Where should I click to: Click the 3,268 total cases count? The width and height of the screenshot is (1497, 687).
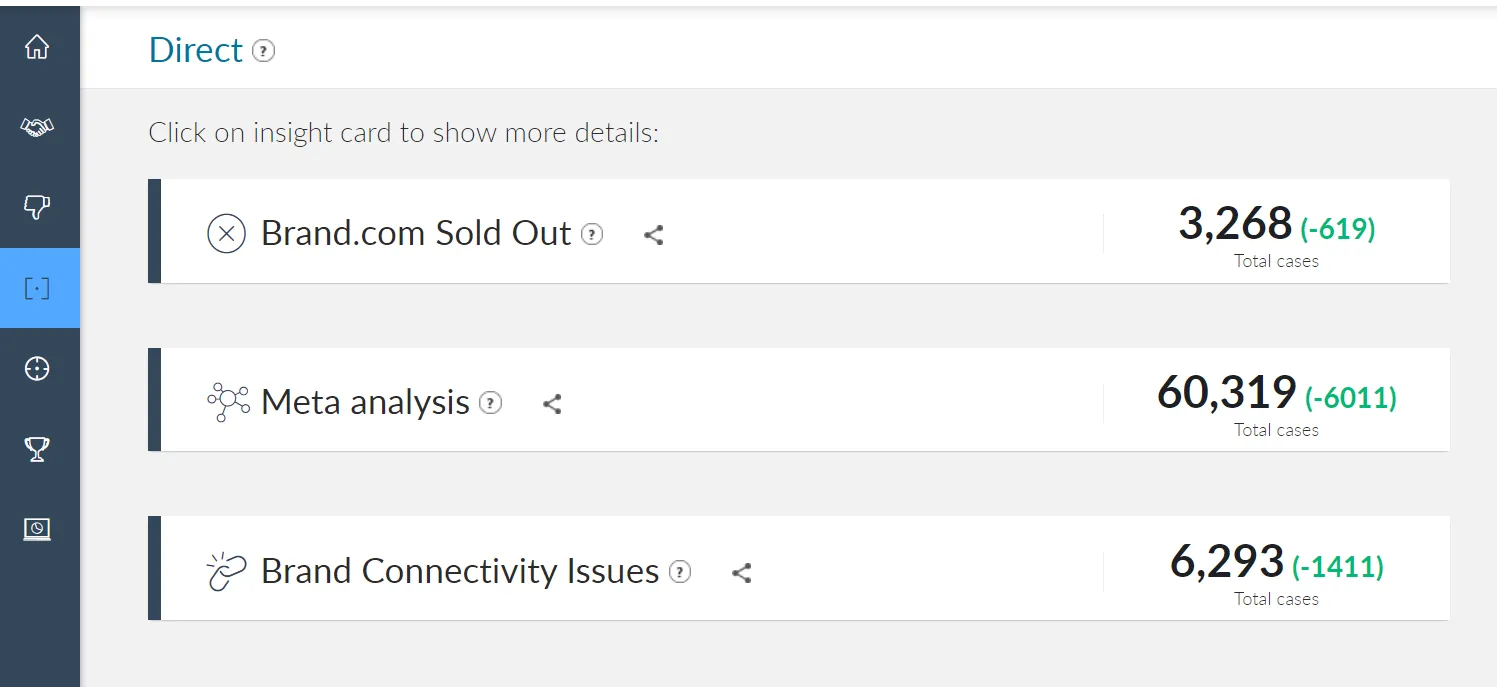tap(1235, 223)
